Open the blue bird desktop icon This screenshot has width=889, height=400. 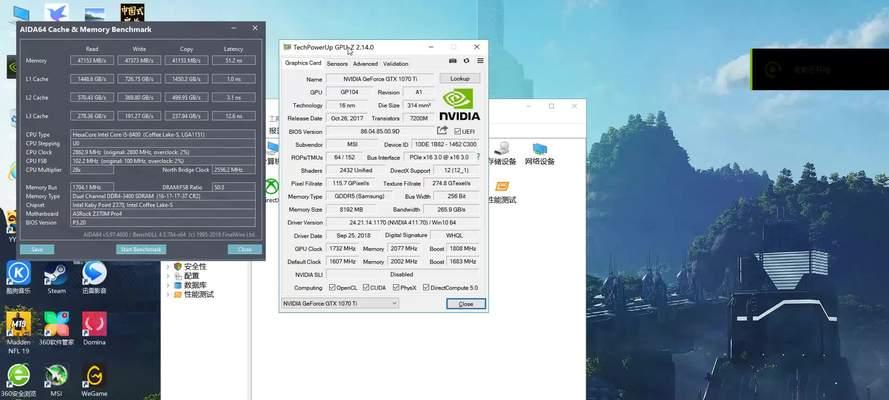click(57, 12)
